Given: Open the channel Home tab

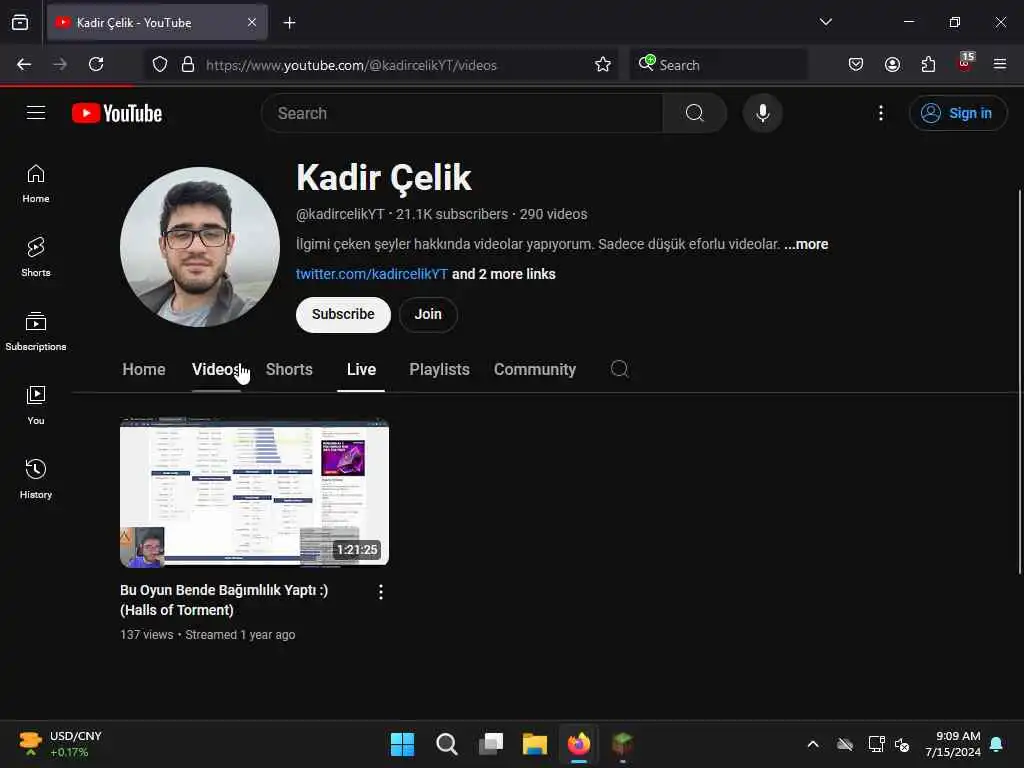Looking at the screenshot, I should click(x=144, y=369).
